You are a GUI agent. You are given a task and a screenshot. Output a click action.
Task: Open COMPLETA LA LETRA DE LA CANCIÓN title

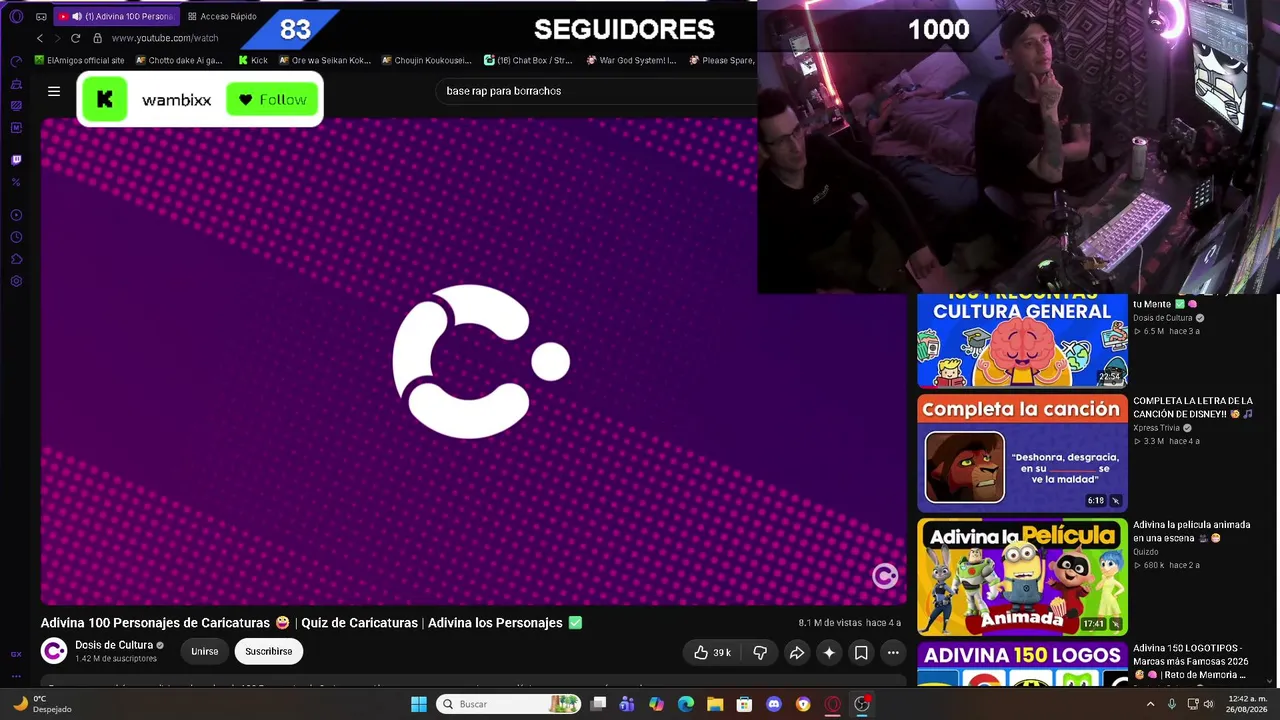tap(1193, 407)
